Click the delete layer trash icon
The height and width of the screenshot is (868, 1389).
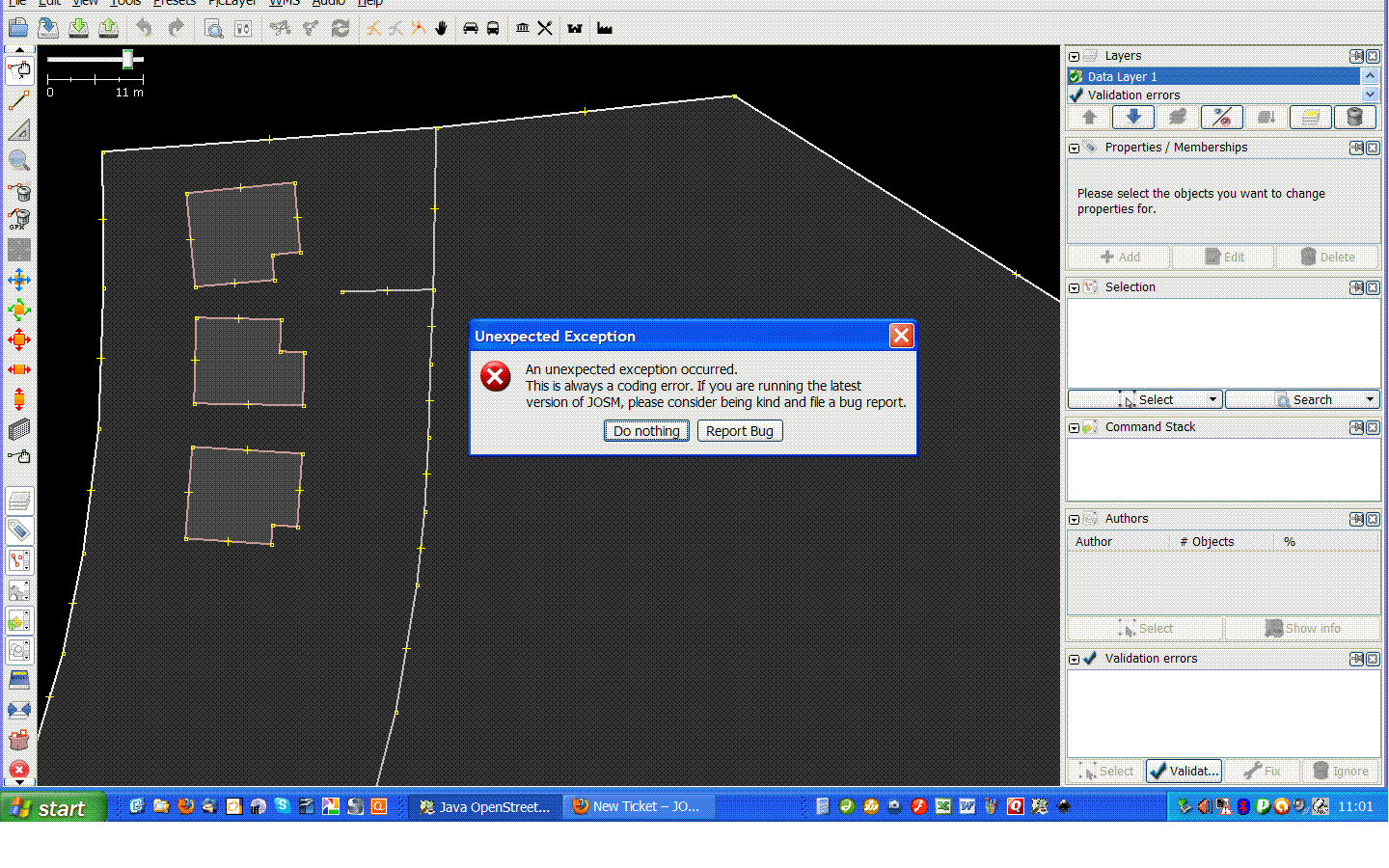pos(1354,118)
